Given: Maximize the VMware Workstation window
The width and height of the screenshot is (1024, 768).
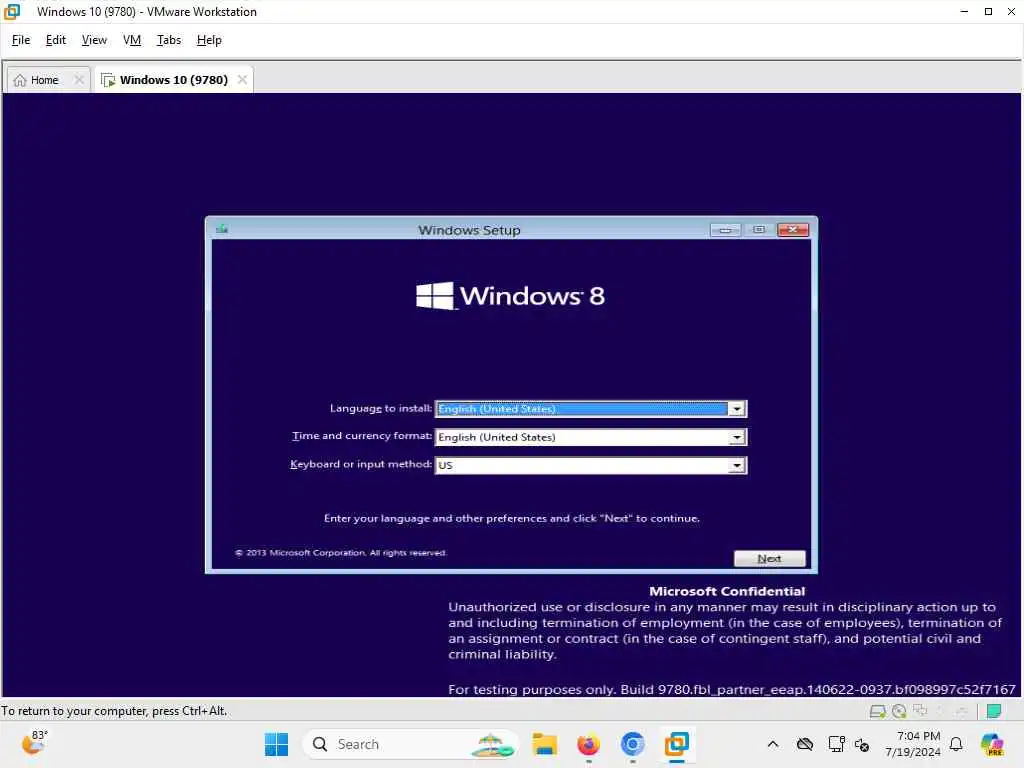Looking at the screenshot, I should point(988,11).
